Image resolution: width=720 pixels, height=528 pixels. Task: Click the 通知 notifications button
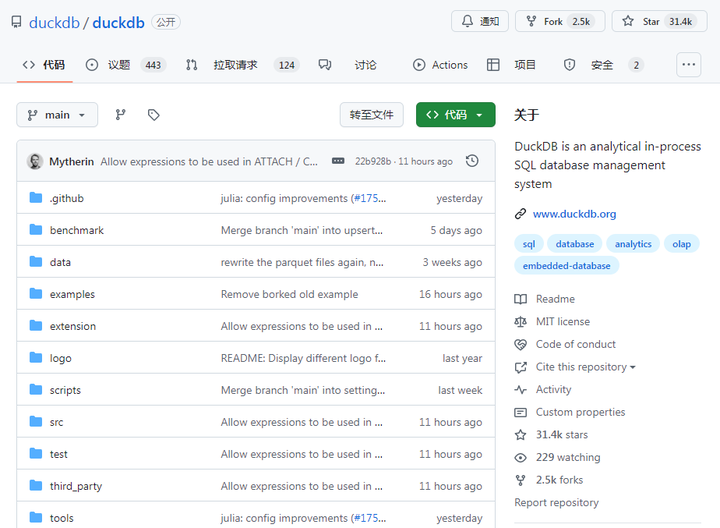(x=480, y=21)
